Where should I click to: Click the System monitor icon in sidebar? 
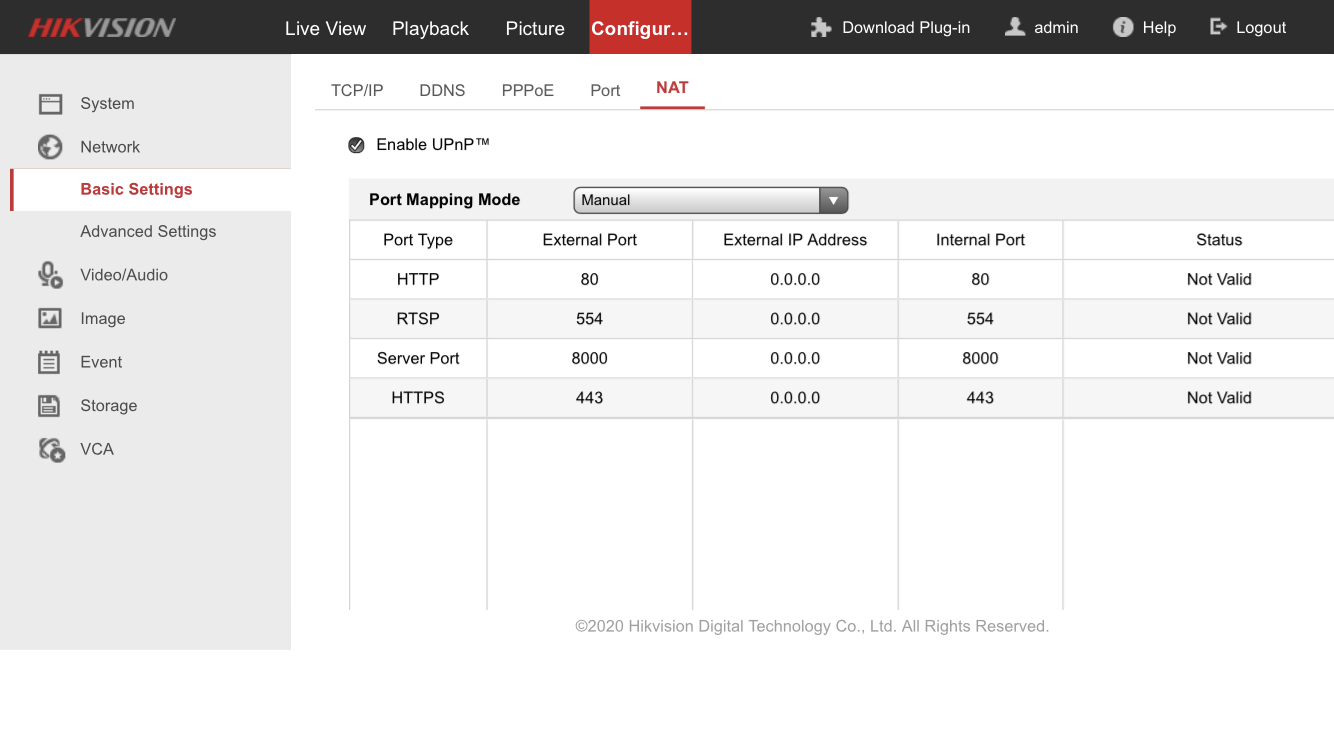point(50,104)
